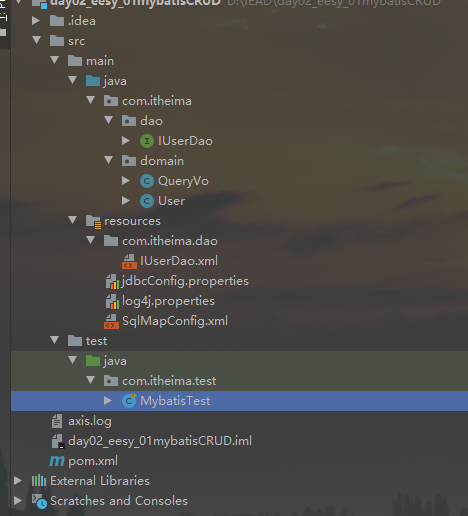
Task: Click the QueryVo class icon
Action: pyautogui.click(x=147, y=181)
